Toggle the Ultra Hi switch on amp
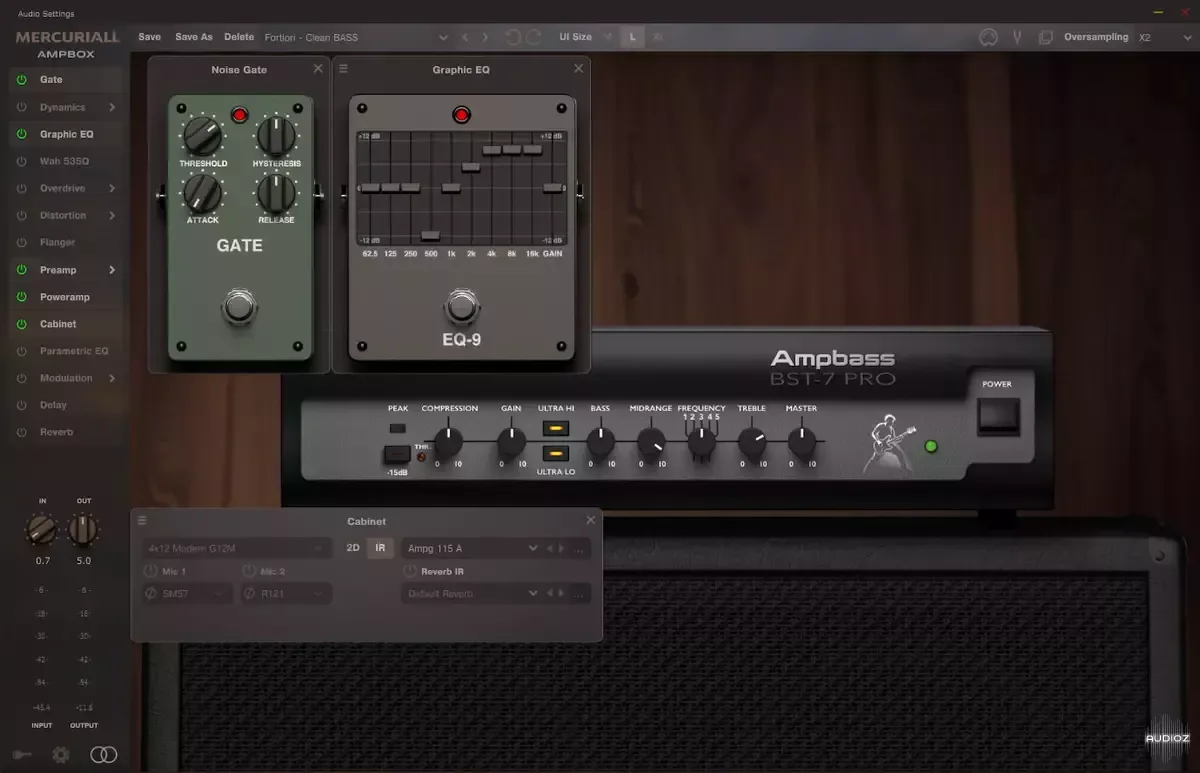Viewport: 1200px width, 773px height. click(x=556, y=428)
